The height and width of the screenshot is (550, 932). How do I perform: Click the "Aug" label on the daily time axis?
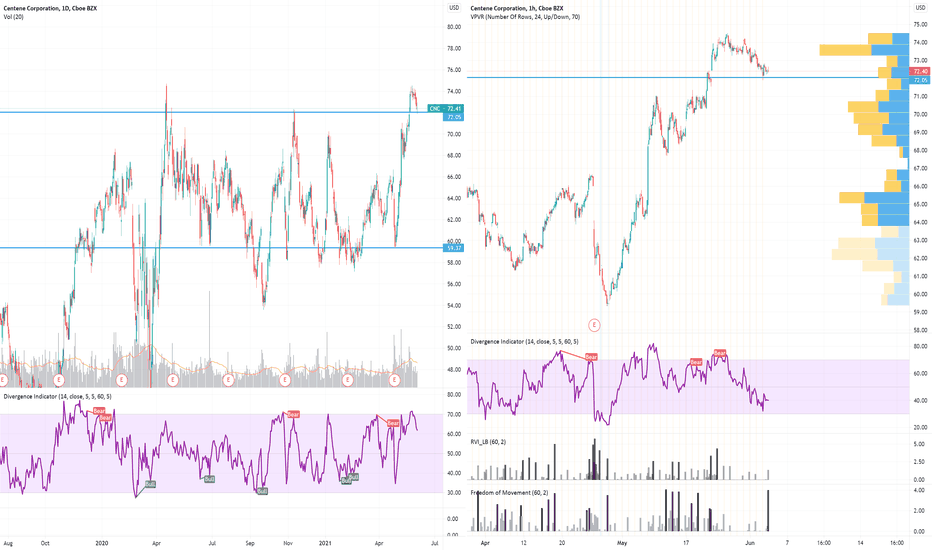tap(8, 543)
